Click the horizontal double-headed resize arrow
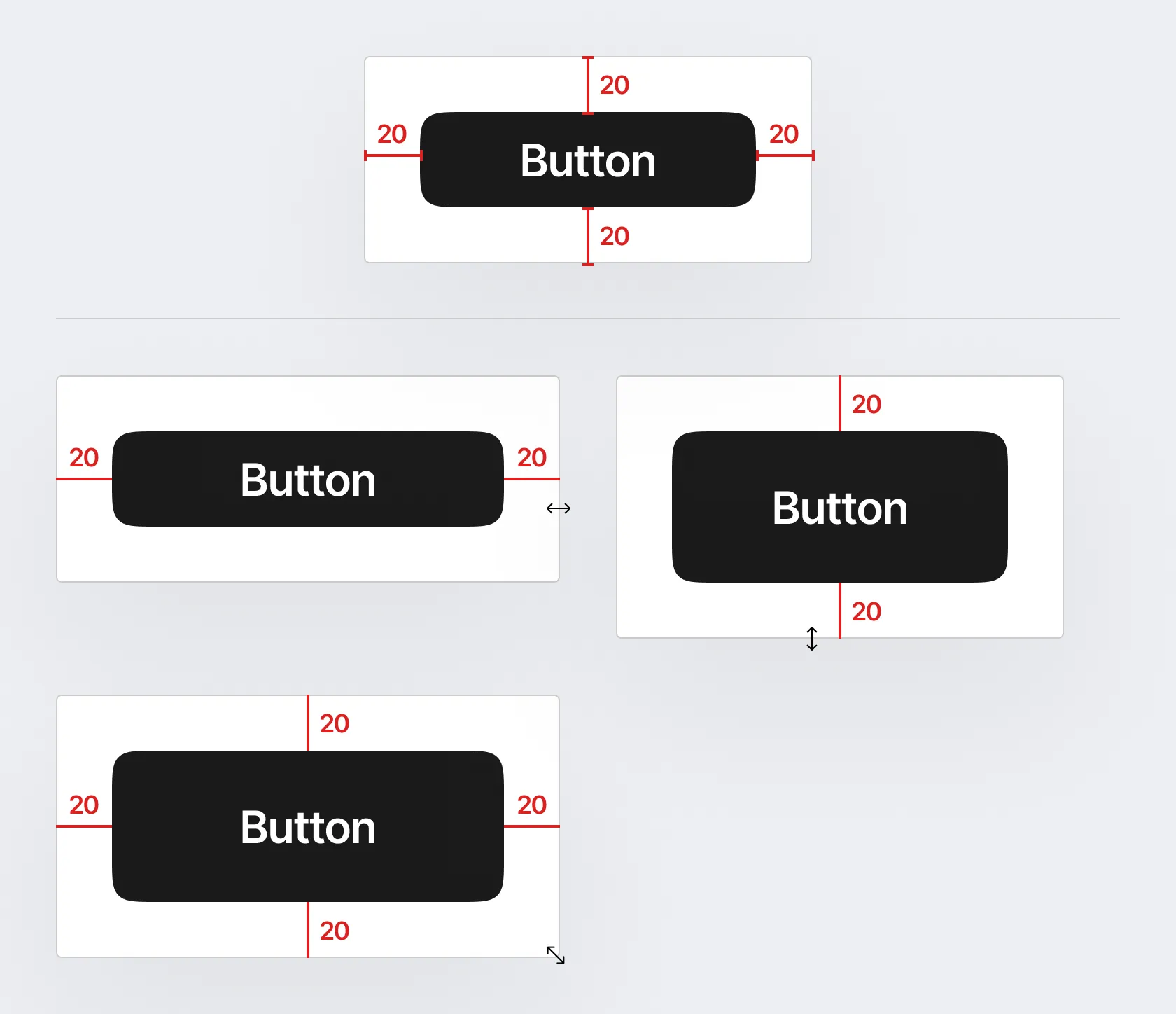The width and height of the screenshot is (1176, 1014). coord(559,508)
